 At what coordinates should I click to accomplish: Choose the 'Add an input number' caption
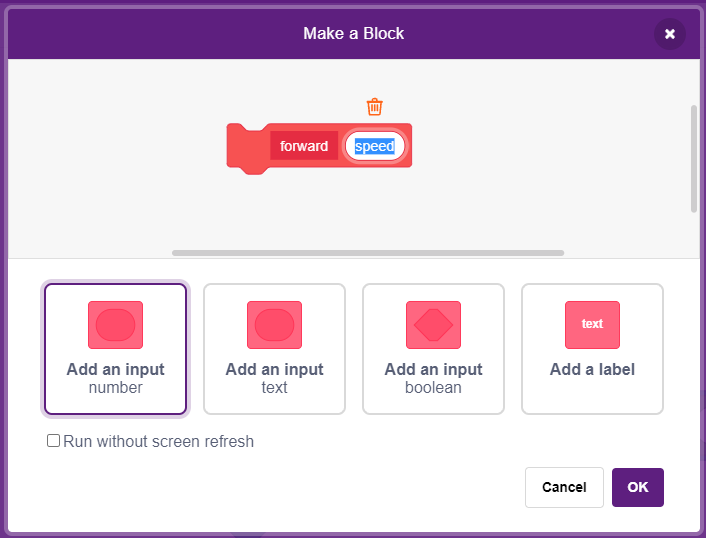115,378
